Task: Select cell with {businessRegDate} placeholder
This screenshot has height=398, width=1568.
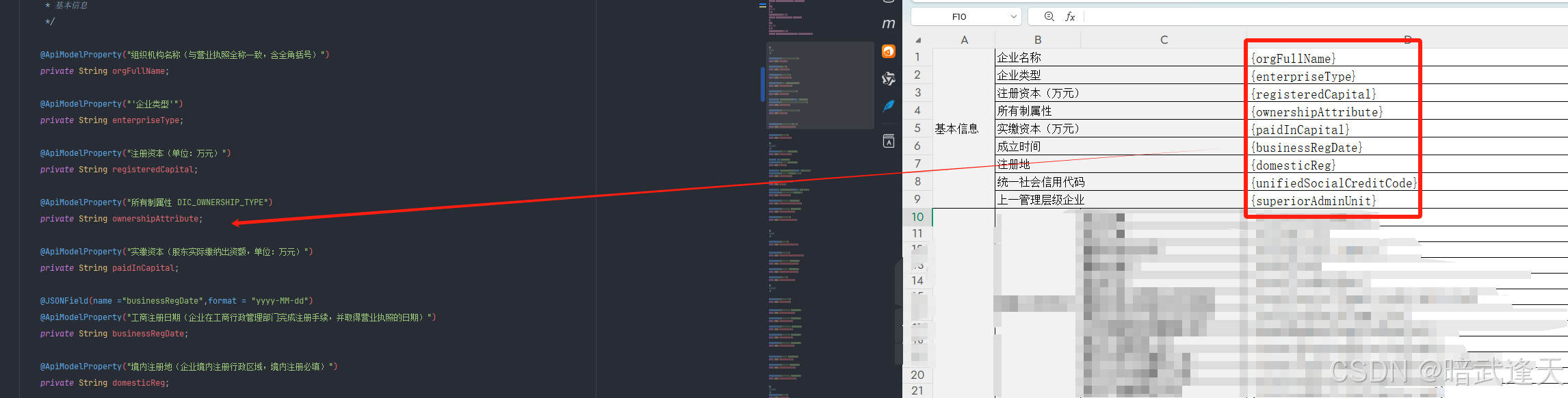Action: coord(1407,147)
